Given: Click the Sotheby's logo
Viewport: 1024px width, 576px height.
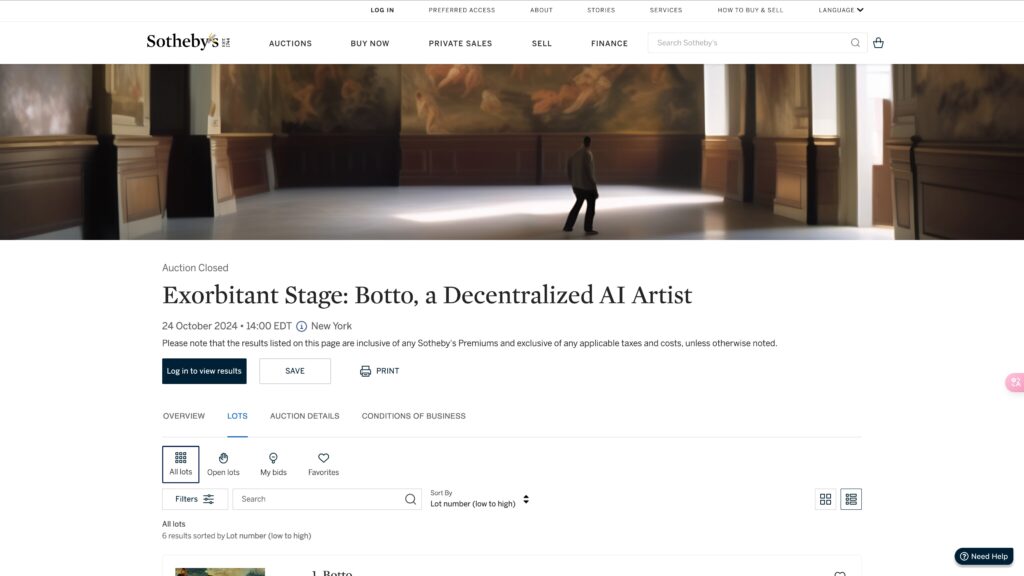Looking at the screenshot, I should pyautogui.click(x=188, y=42).
